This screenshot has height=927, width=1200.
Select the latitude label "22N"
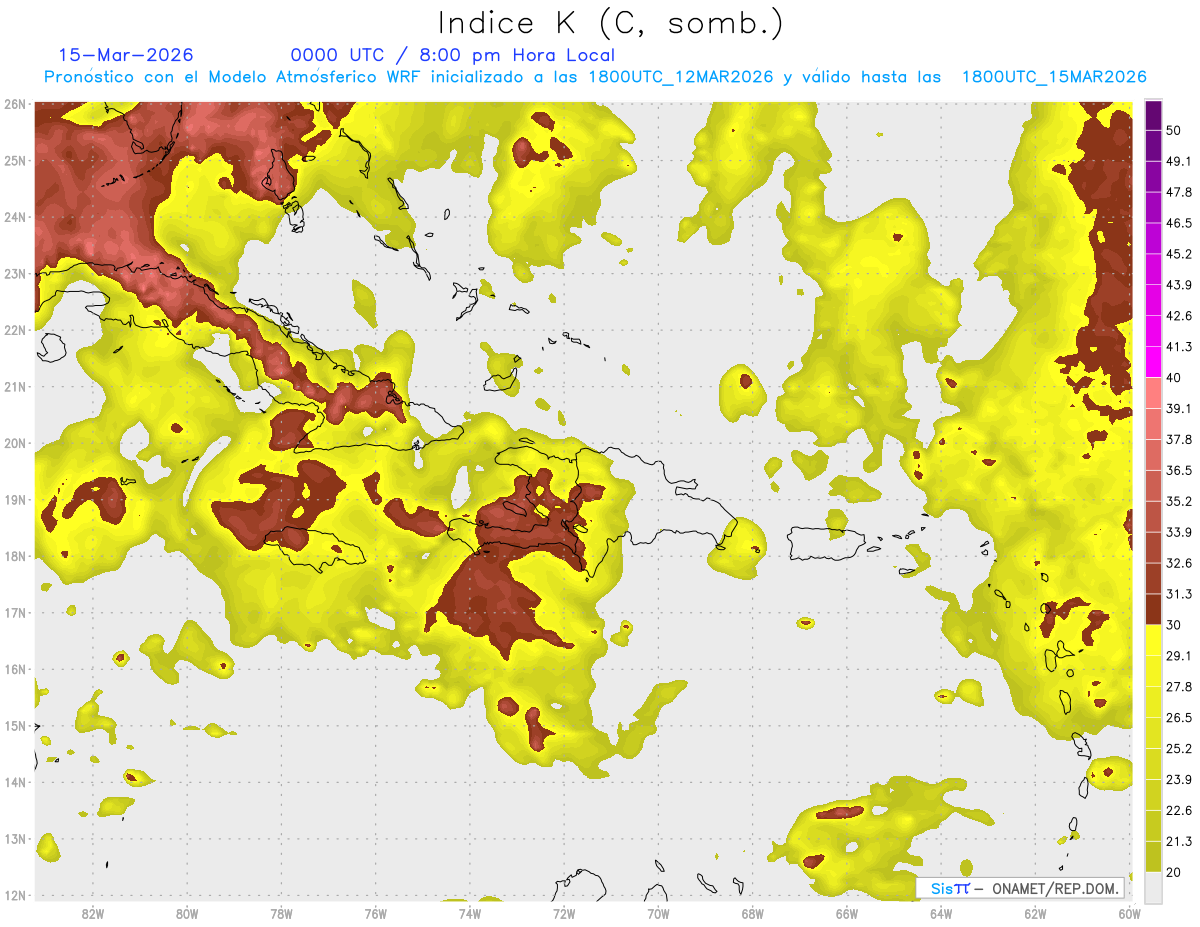tap(15, 330)
